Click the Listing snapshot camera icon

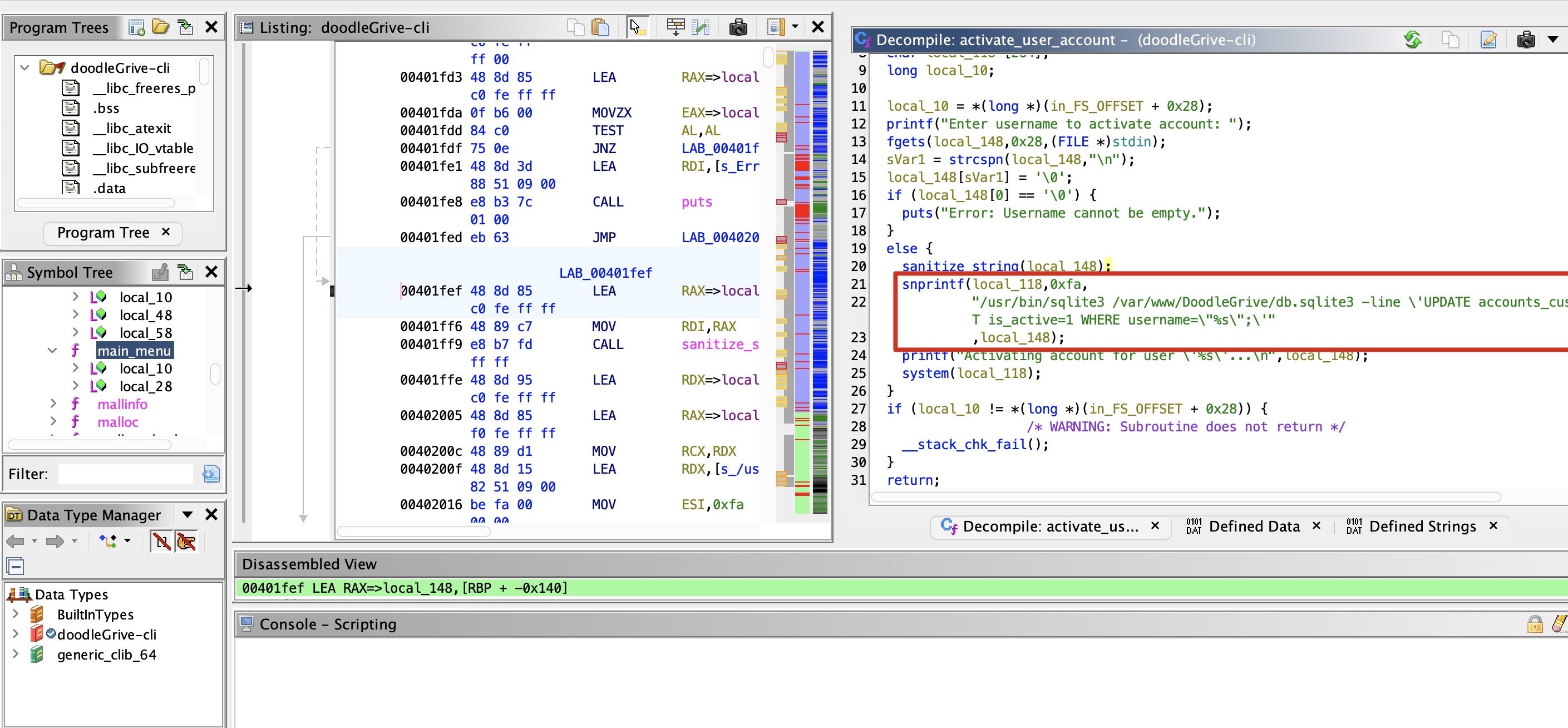pos(738,27)
